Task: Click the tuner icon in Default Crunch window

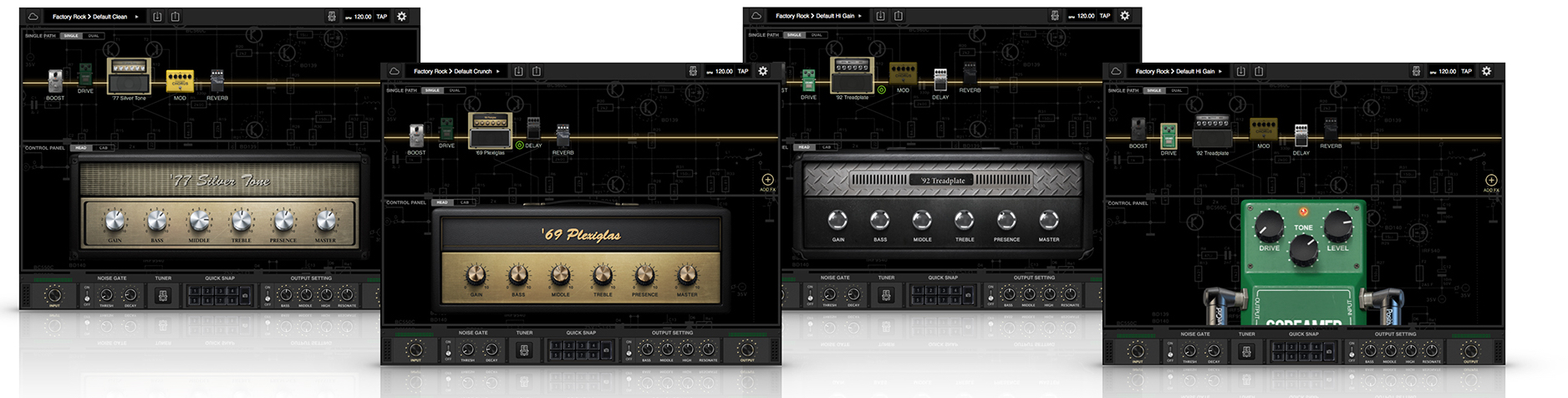Action: (524, 350)
